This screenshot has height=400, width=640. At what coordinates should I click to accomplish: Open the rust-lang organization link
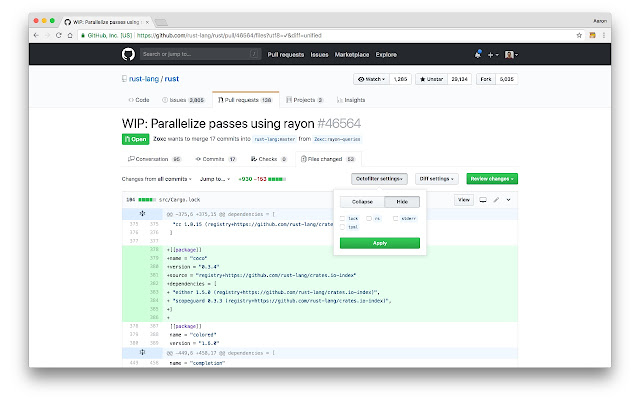[x=144, y=79]
